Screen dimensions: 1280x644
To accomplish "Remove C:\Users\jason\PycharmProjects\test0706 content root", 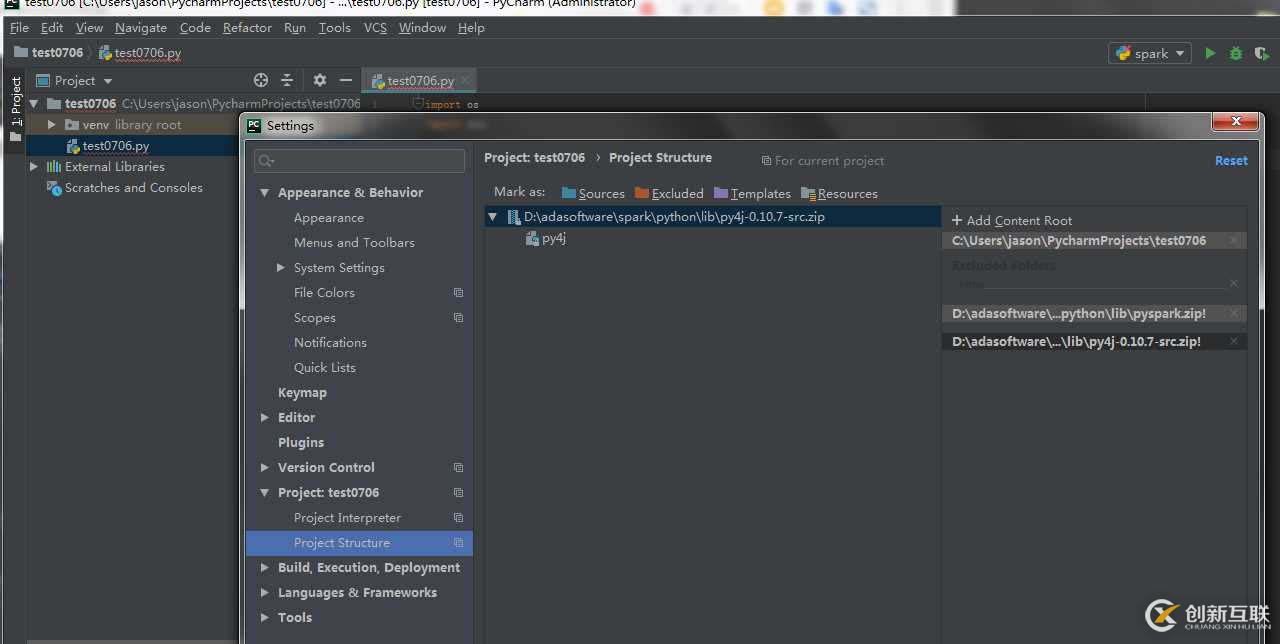I will pyautogui.click(x=1233, y=241).
